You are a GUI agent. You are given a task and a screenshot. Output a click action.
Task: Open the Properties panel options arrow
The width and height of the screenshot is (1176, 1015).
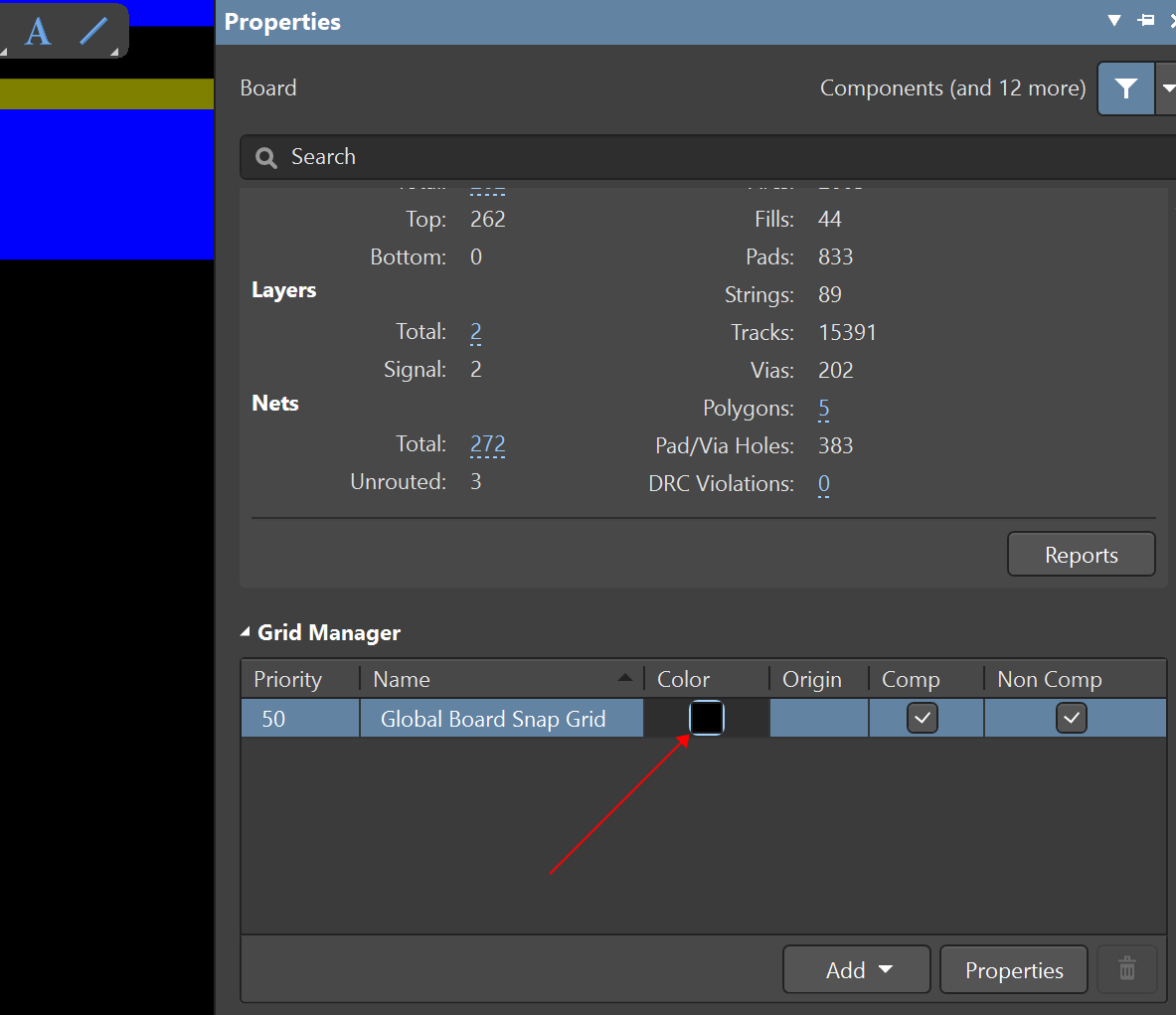tap(1114, 20)
